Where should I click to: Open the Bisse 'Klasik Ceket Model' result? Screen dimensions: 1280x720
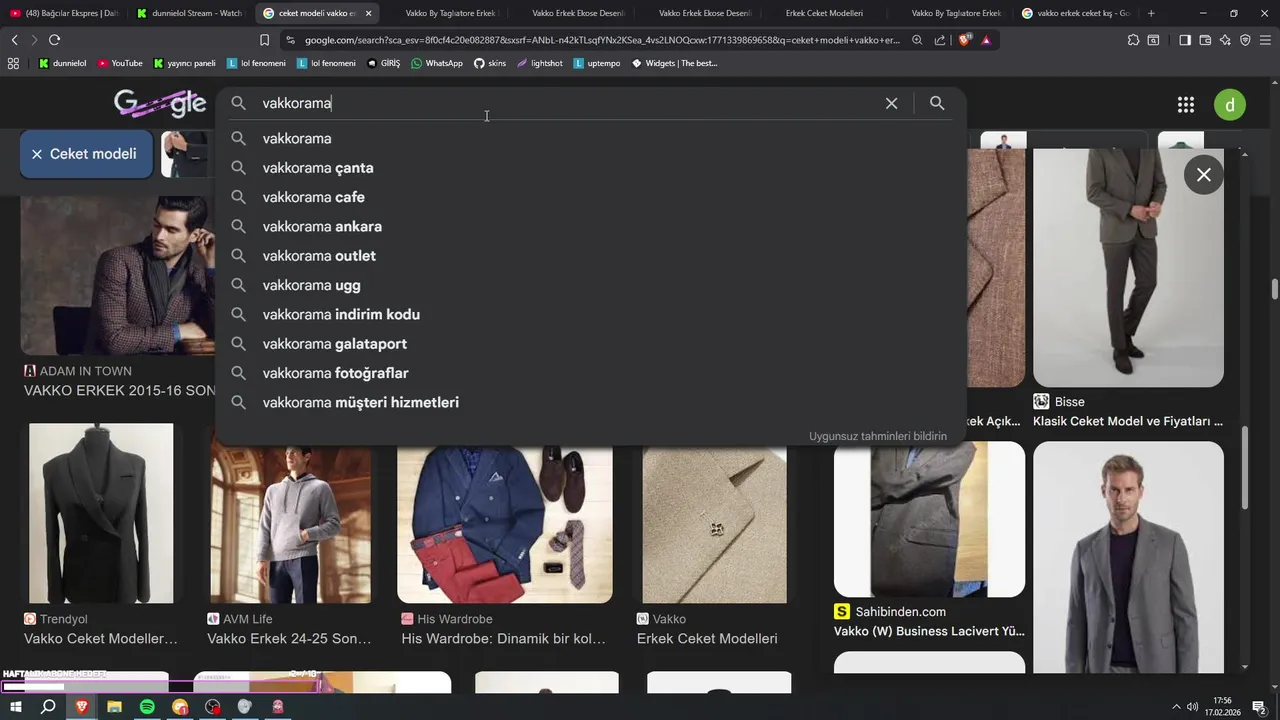1128,421
